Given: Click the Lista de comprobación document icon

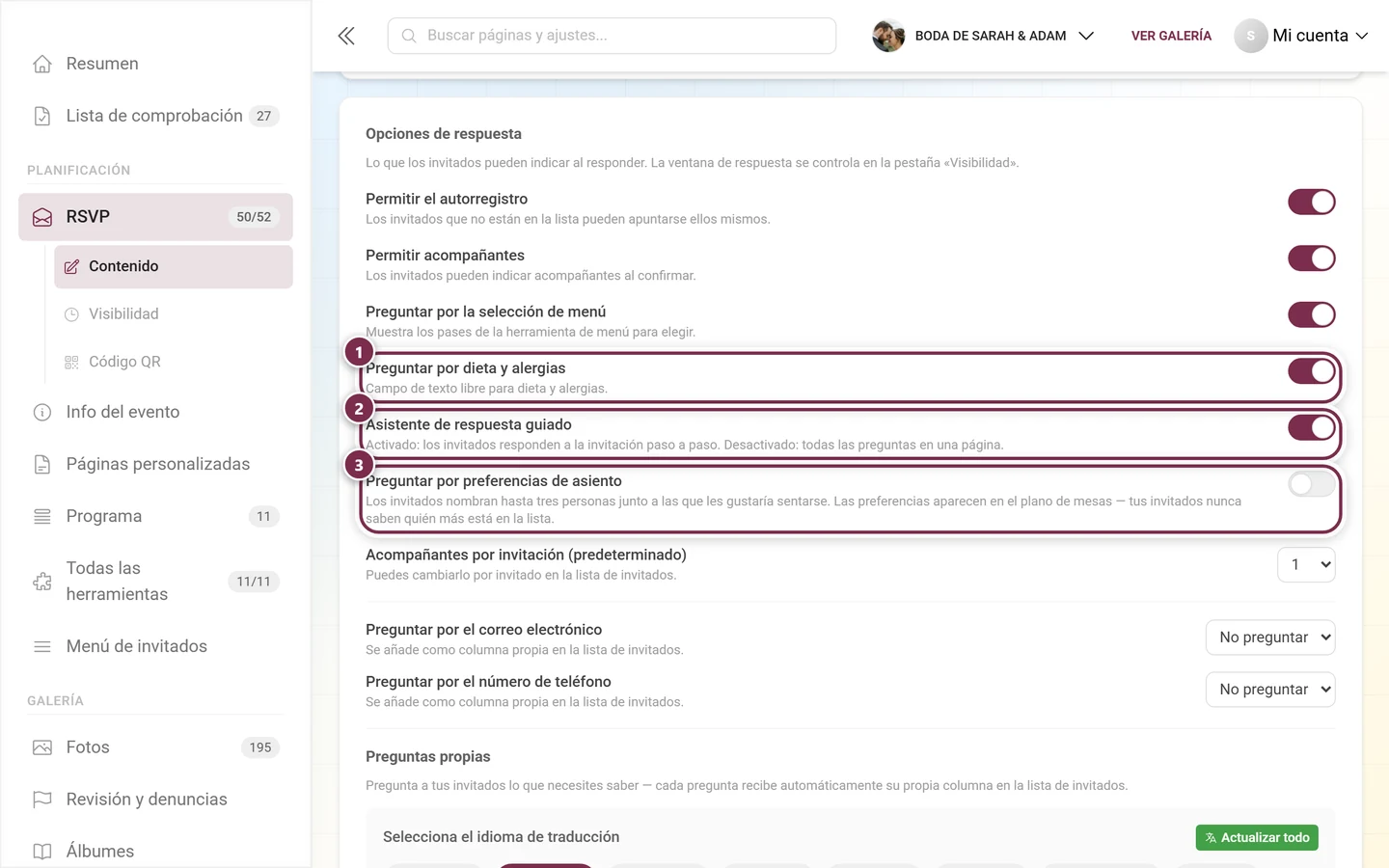Looking at the screenshot, I should [42, 116].
